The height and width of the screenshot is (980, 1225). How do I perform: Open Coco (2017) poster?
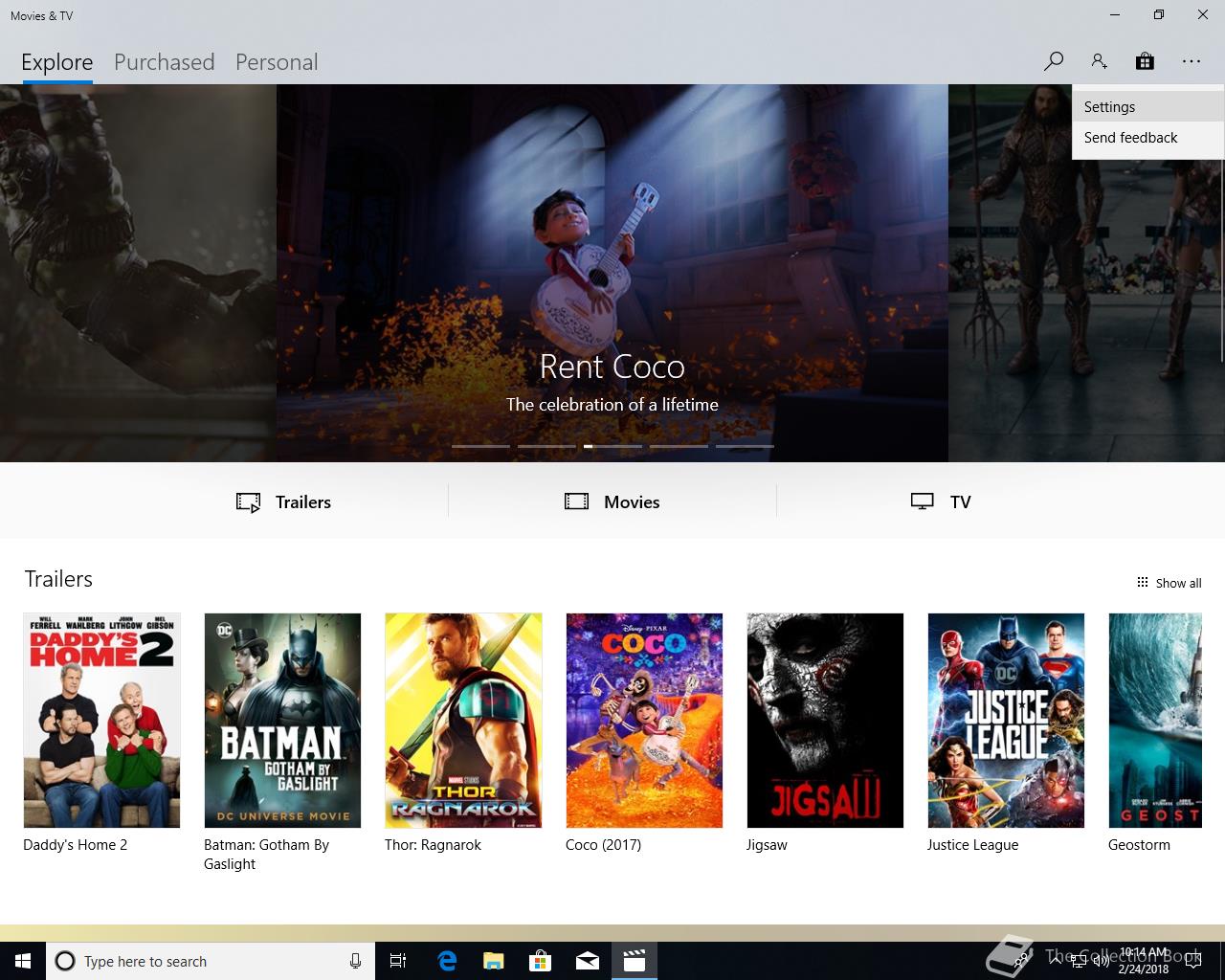pos(644,721)
